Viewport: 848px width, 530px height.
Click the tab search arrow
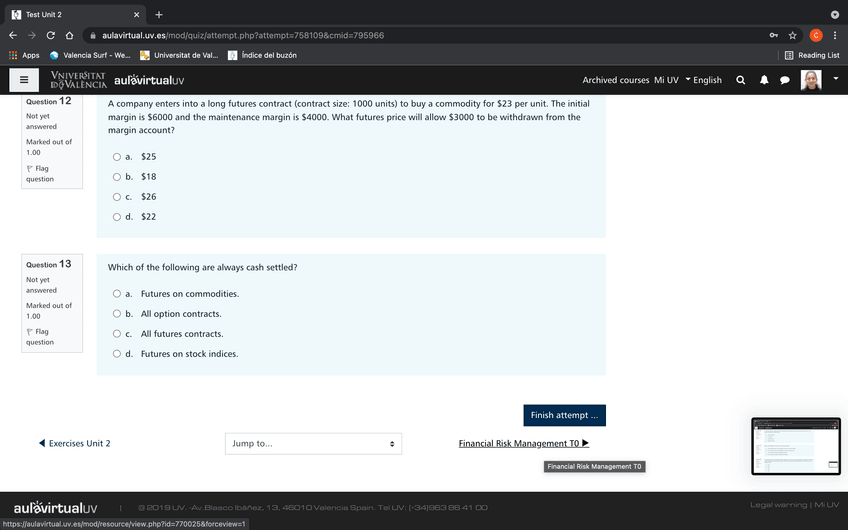[834, 15]
